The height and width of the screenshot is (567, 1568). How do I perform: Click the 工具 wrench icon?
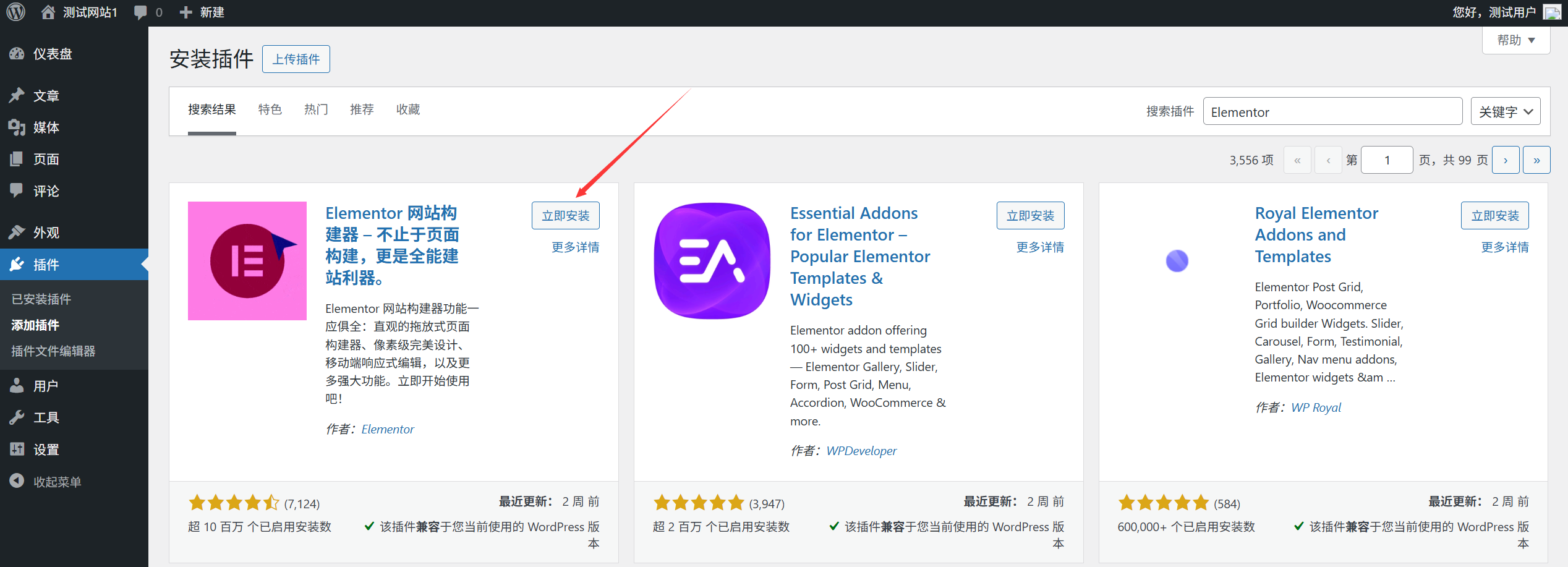pos(17,417)
